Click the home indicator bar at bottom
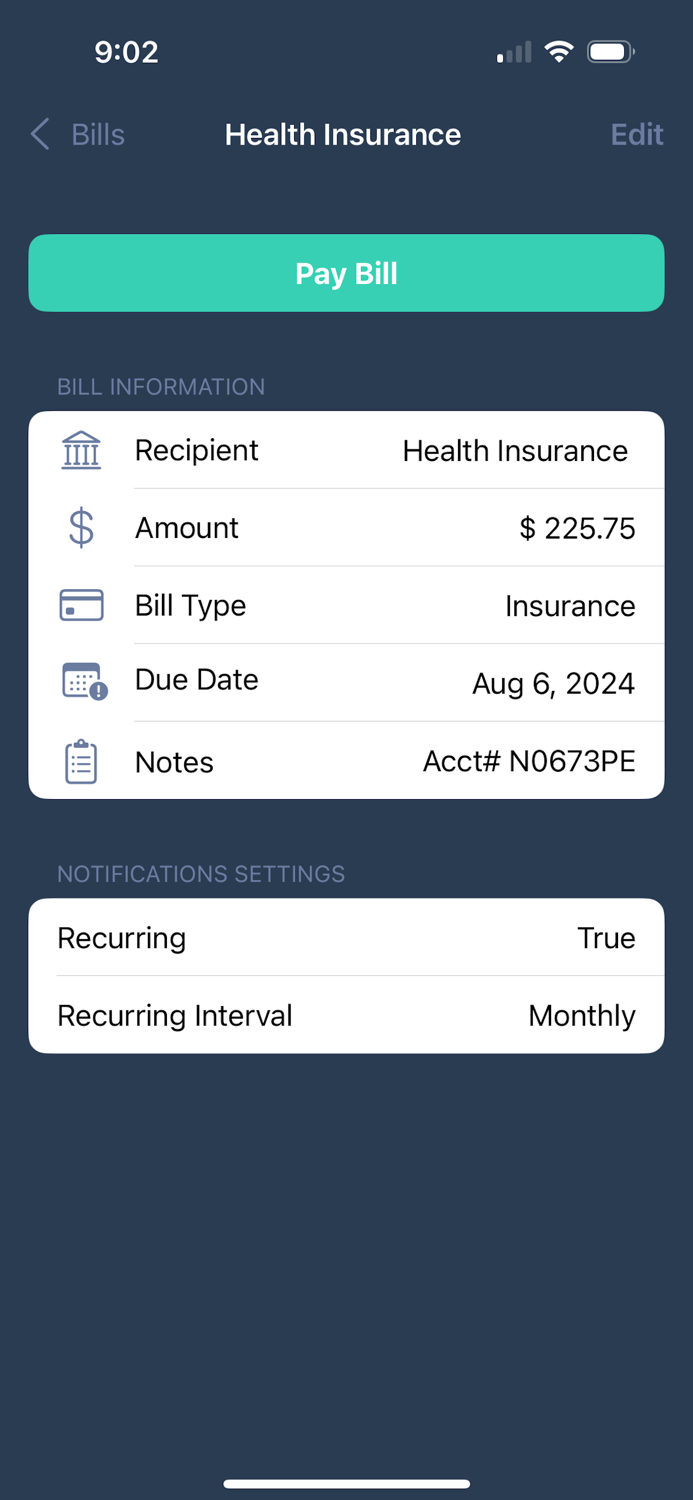Image resolution: width=693 pixels, height=1500 pixels. [x=346, y=1484]
